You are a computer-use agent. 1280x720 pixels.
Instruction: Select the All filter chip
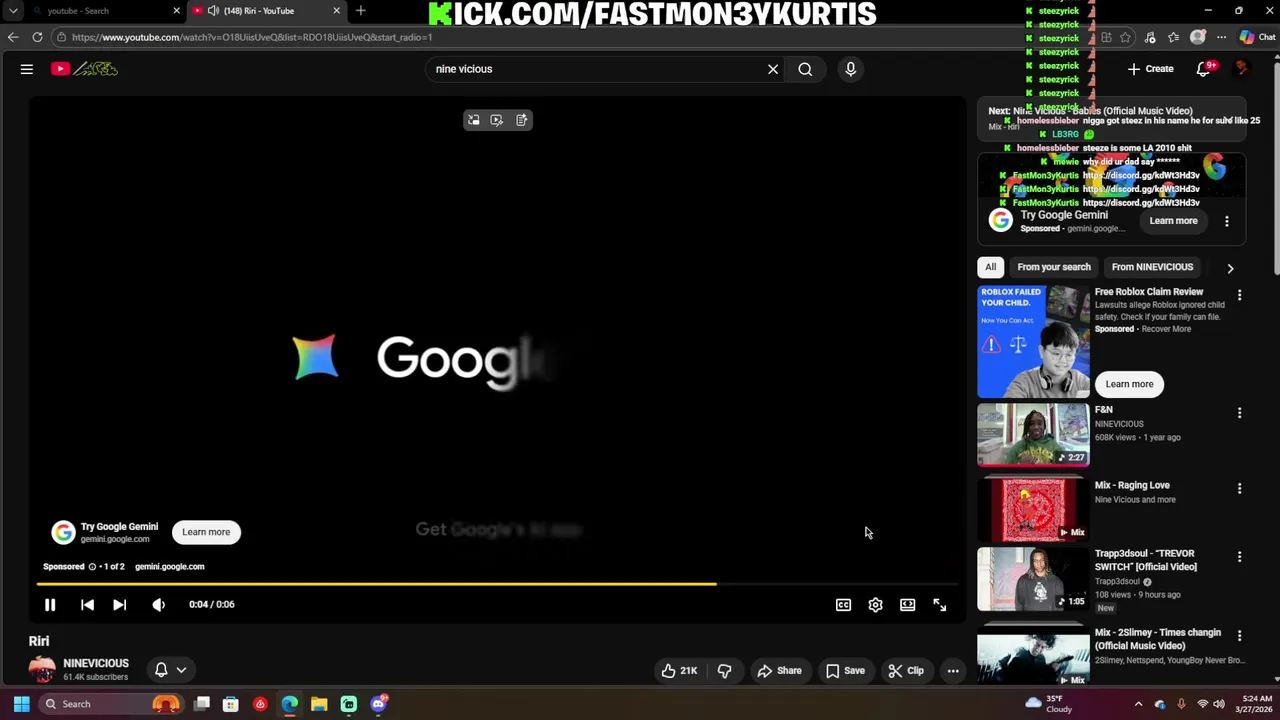click(990, 267)
